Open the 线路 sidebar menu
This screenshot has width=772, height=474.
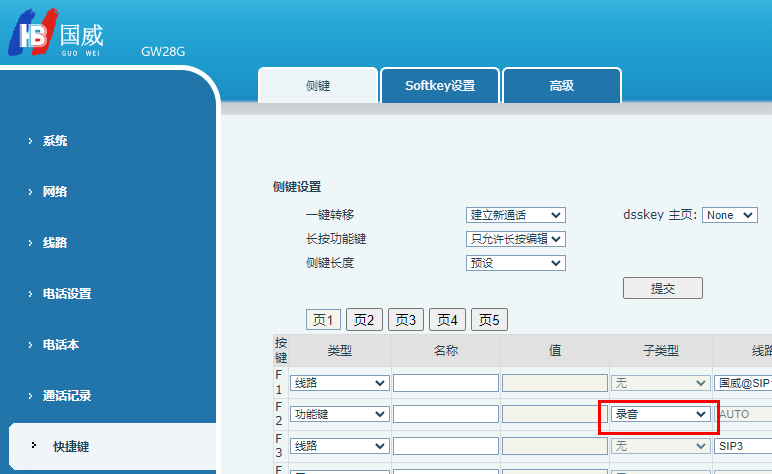tap(55, 243)
